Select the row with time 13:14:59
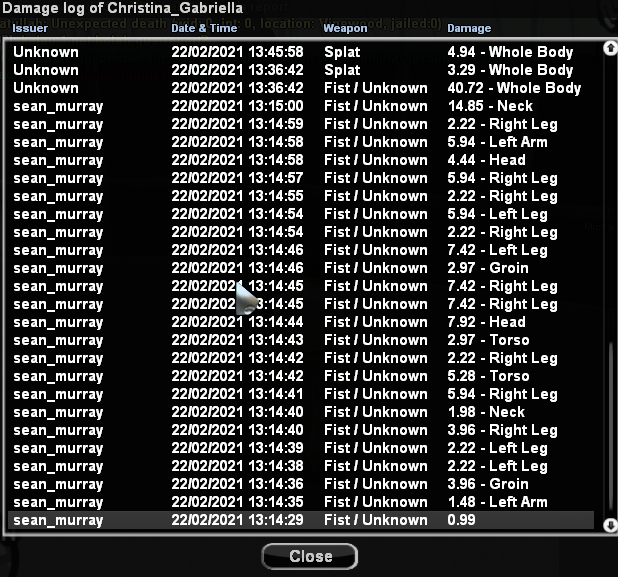This screenshot has width=618, height=577. pos(301,124)
